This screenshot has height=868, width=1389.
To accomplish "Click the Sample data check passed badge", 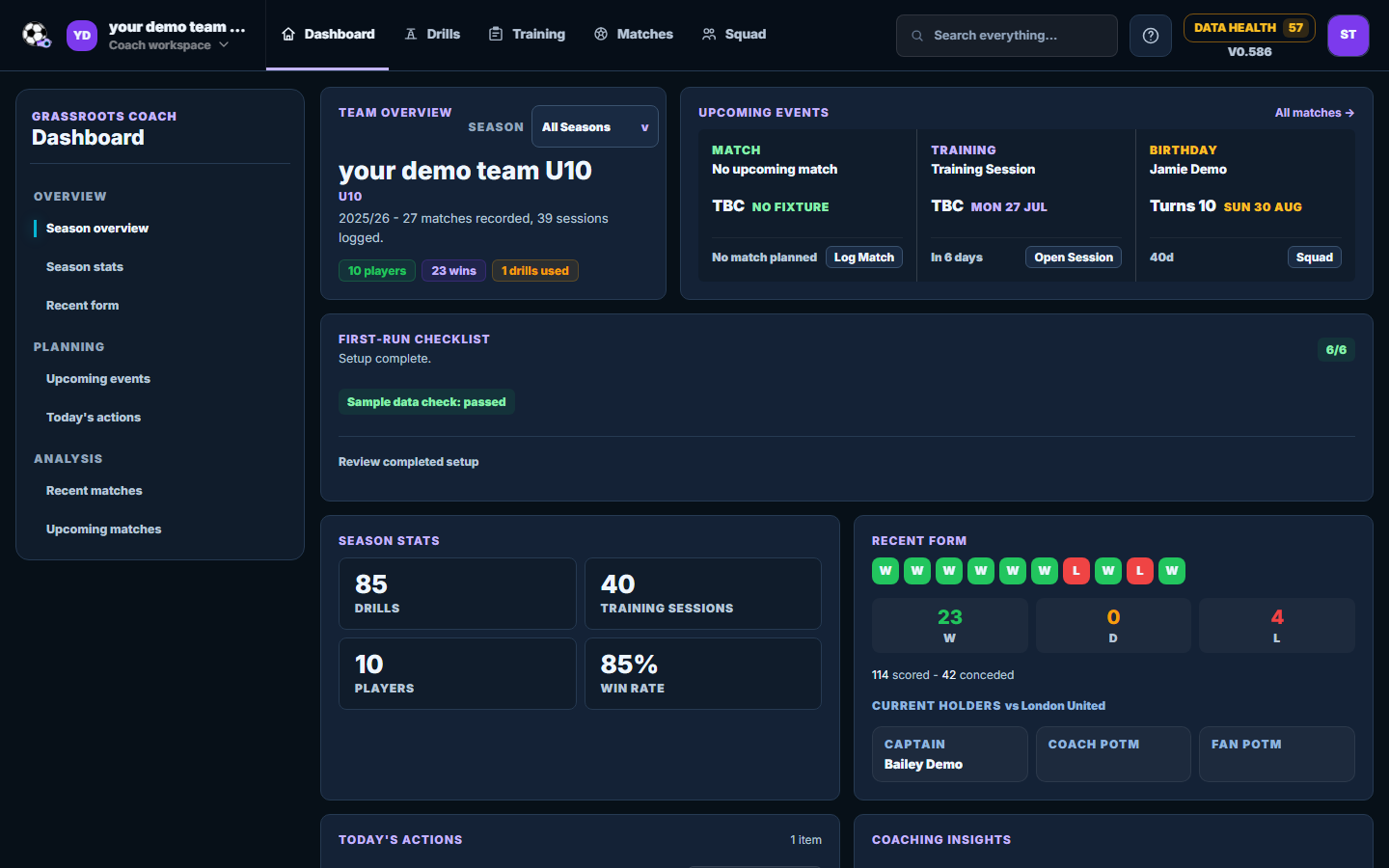I will click(426, 402).
